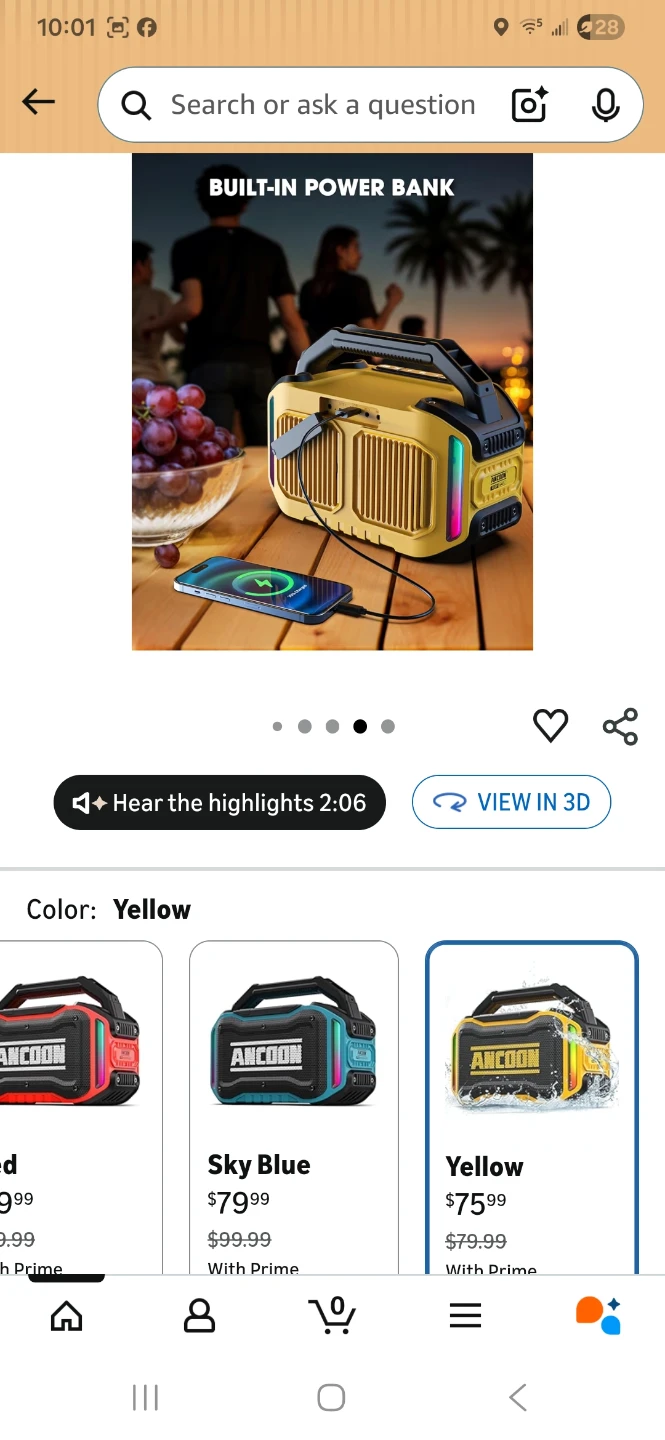Jump to the last image carousel dot

[388, 727]
